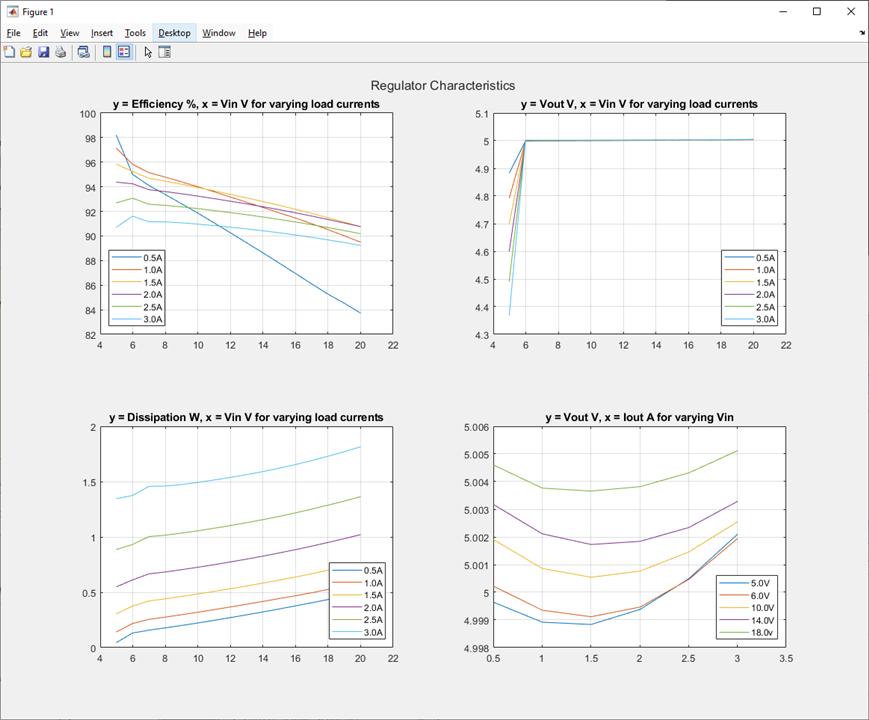Viewport: 869px width, 720px height.
Task: Expand the File menu
Action: tap(13, 33)
